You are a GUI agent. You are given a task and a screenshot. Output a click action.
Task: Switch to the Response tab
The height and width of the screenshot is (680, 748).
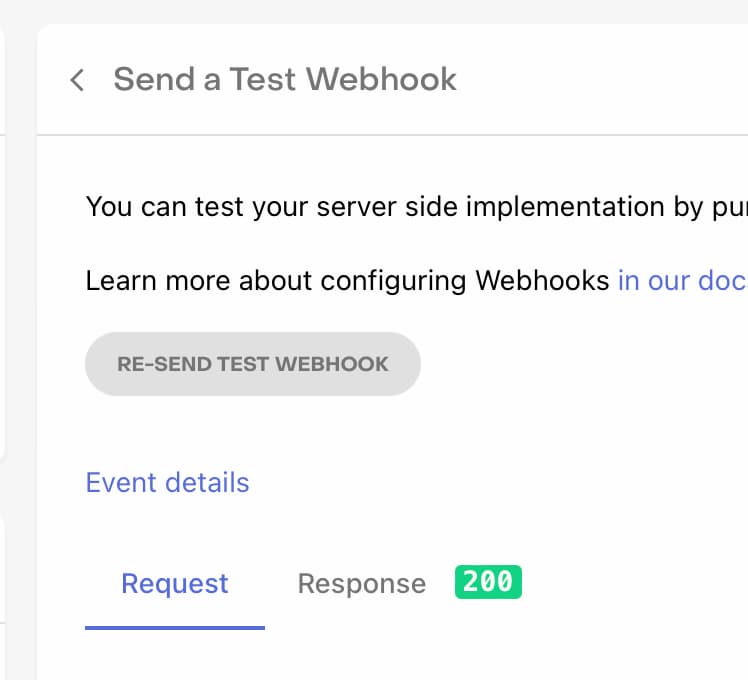coord(361,584)
